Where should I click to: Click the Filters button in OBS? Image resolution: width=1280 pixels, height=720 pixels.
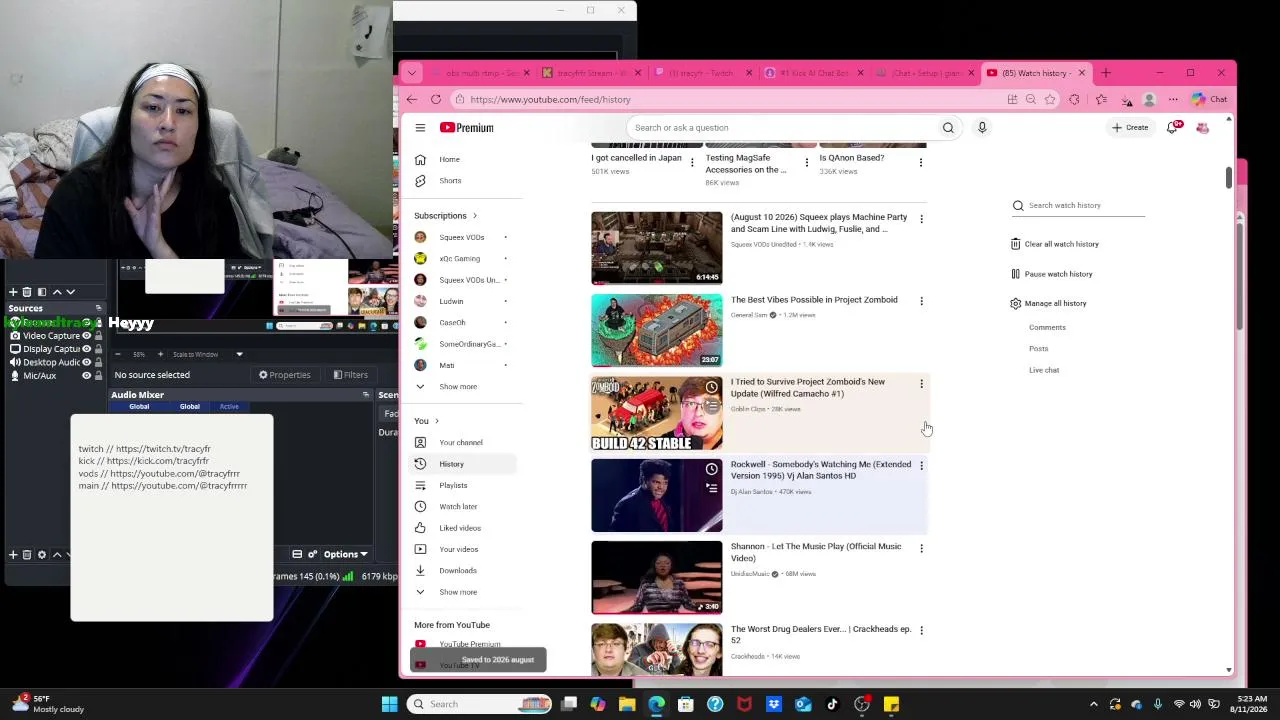[x=350, y=375]
